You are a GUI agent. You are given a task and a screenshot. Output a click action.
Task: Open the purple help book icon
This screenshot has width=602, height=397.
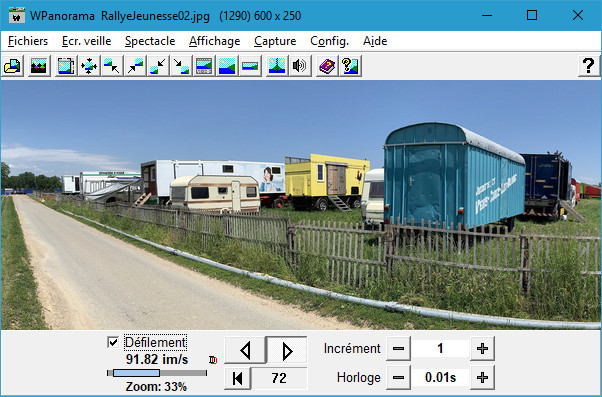[327, 66]
